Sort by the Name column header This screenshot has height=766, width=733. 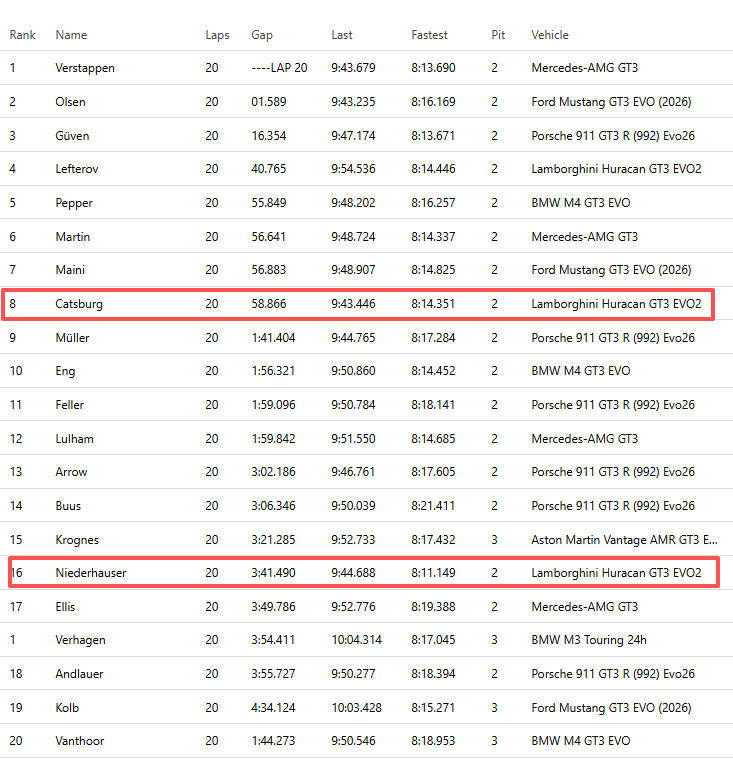click(x=71, y=35)
